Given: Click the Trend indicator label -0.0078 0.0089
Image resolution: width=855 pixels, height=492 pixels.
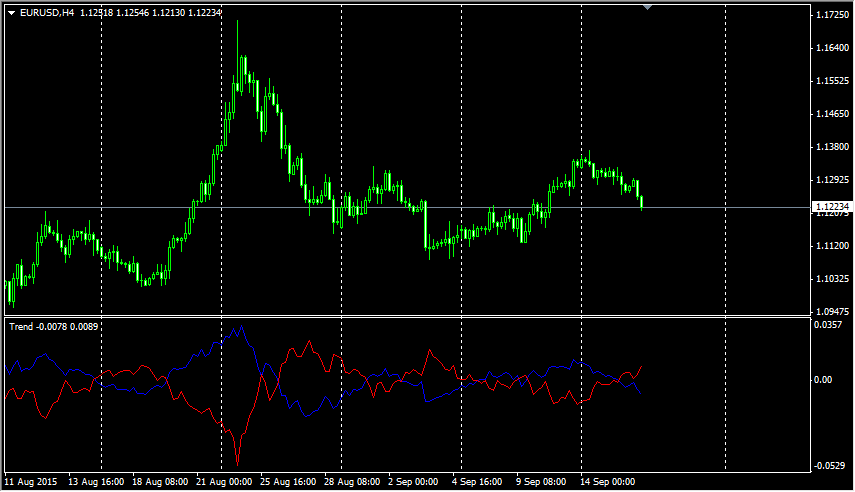Looking at the screenshot, I should coord(53,327).
